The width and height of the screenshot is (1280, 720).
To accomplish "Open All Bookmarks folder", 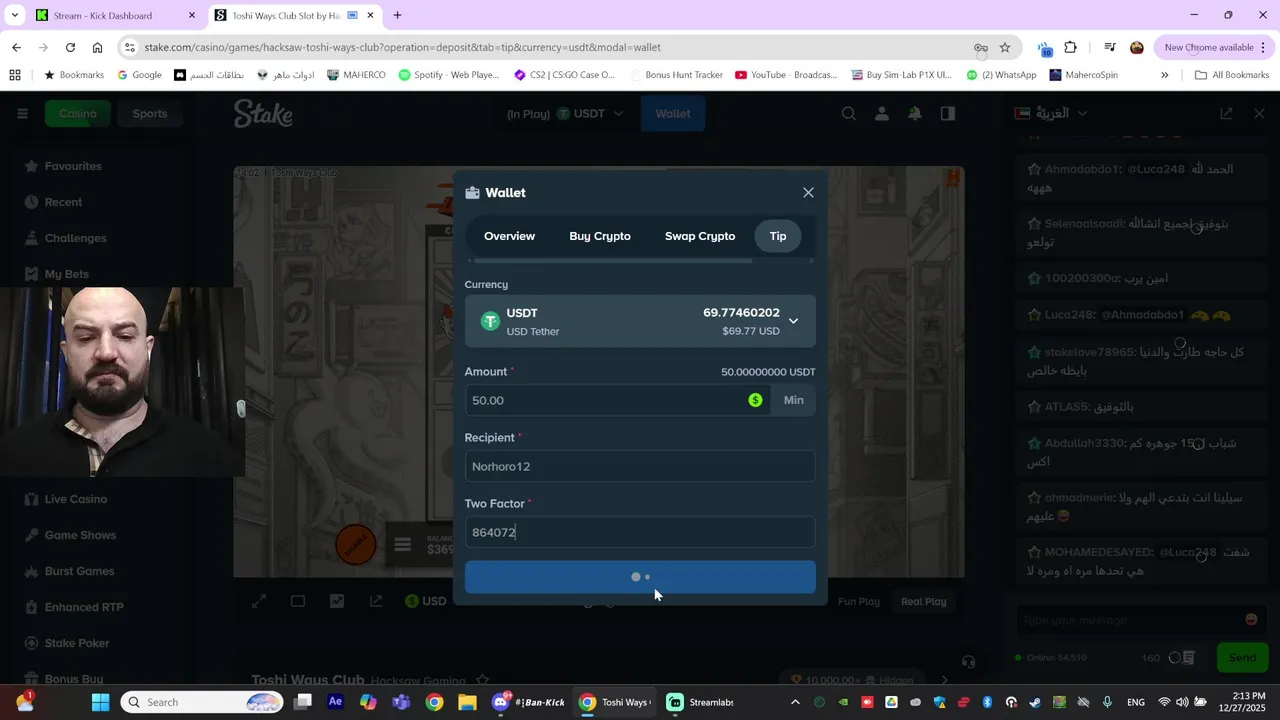I will pos(1232,75).
